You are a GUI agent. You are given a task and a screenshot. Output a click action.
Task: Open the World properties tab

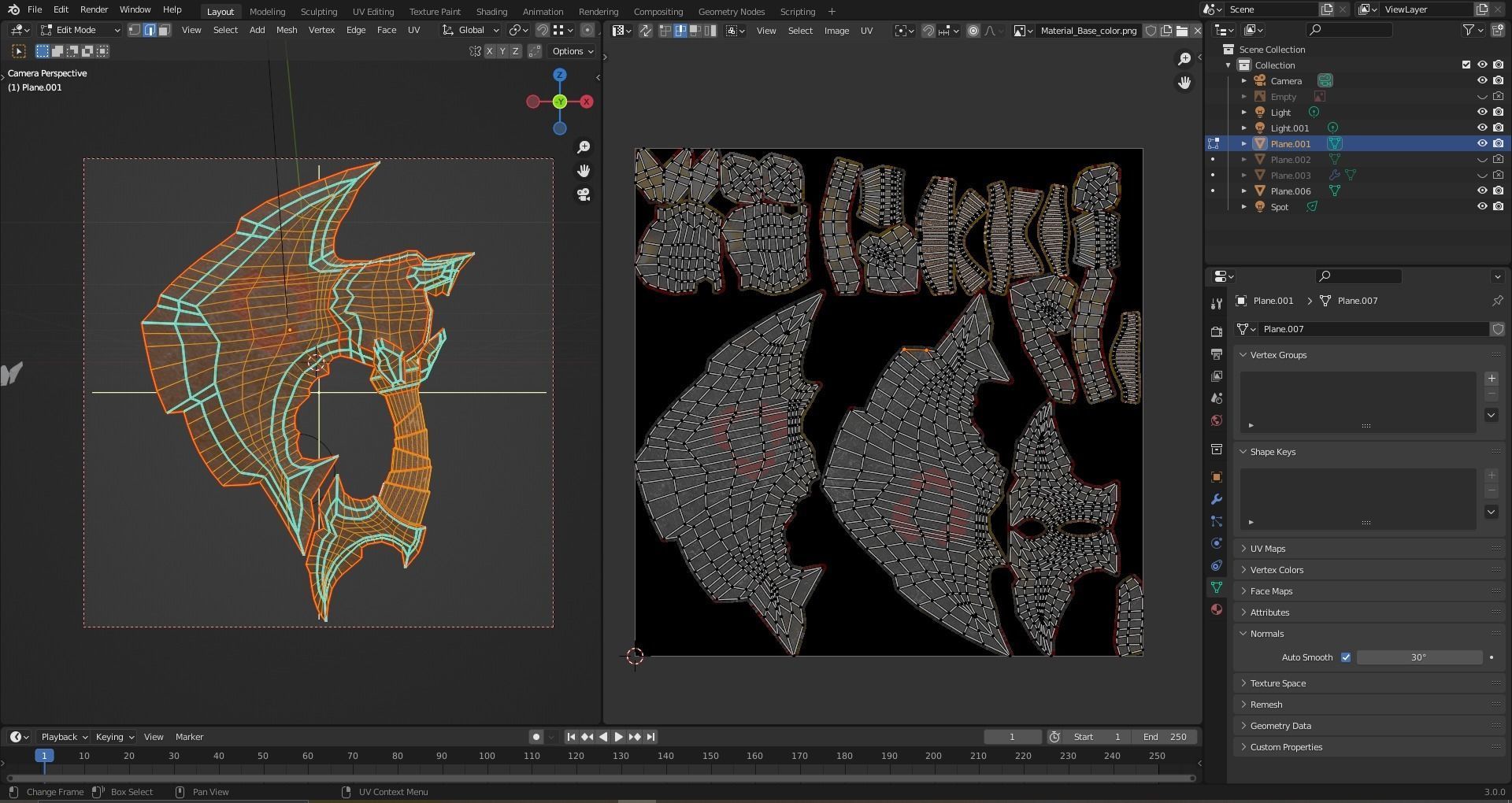point(1217,420)
